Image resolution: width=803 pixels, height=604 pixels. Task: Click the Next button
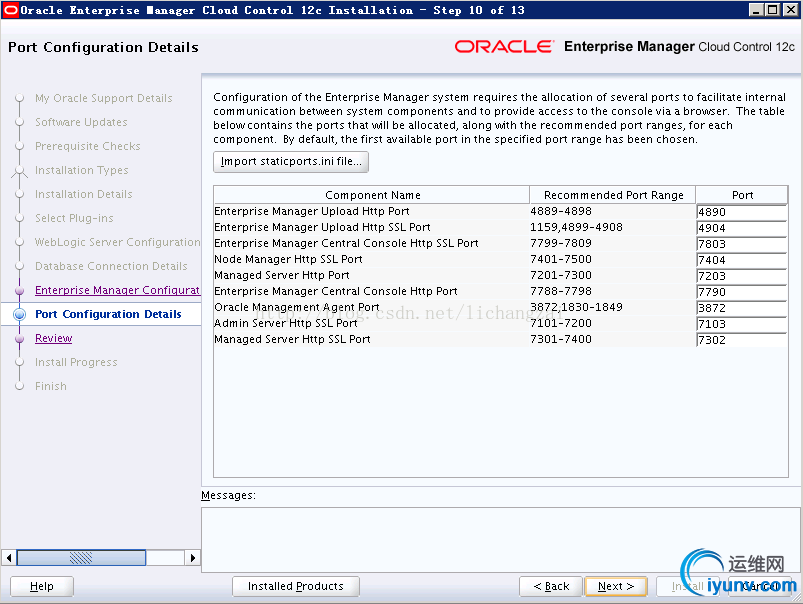(x=616, y=586)
